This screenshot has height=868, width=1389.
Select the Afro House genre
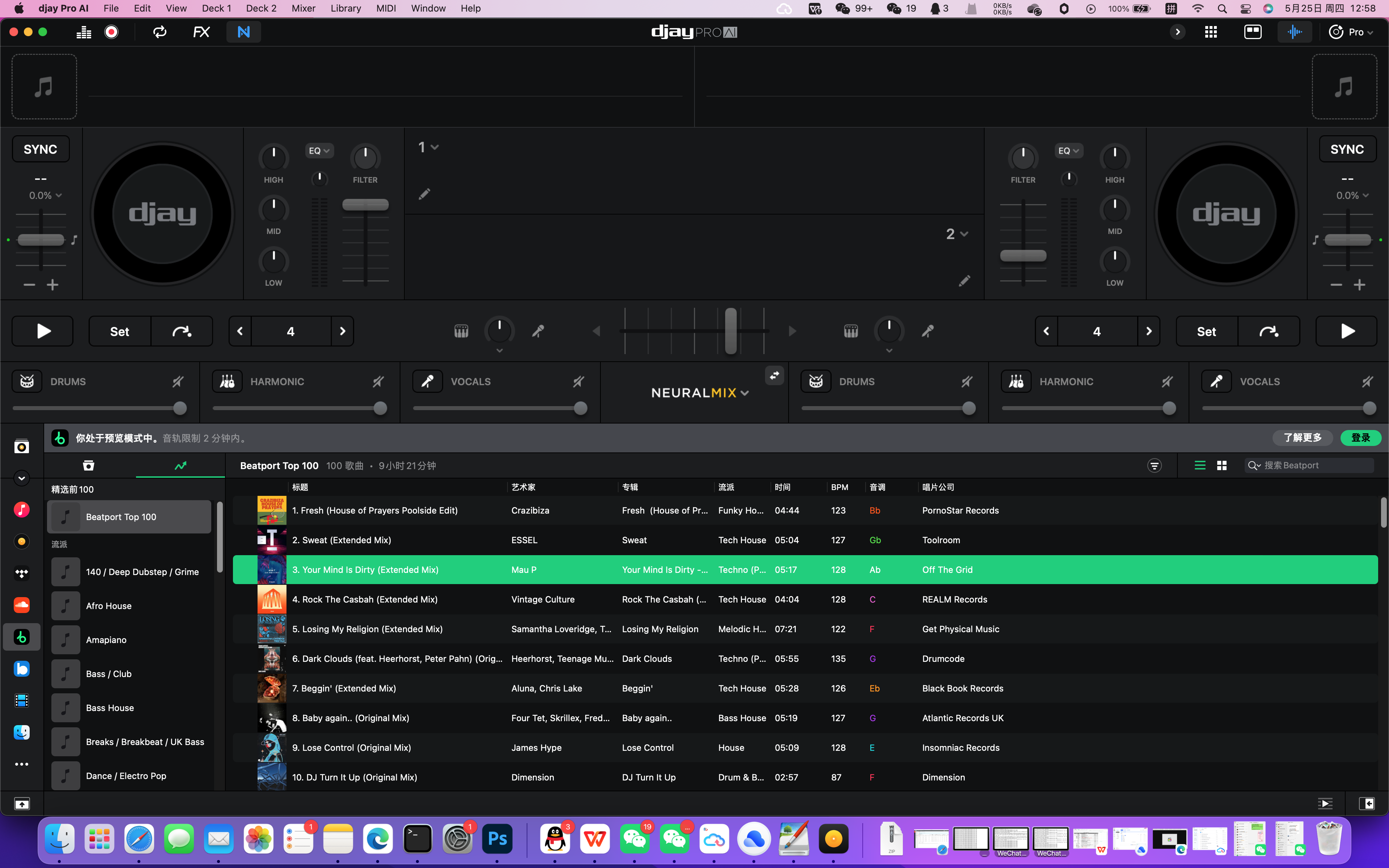(129, 606)
